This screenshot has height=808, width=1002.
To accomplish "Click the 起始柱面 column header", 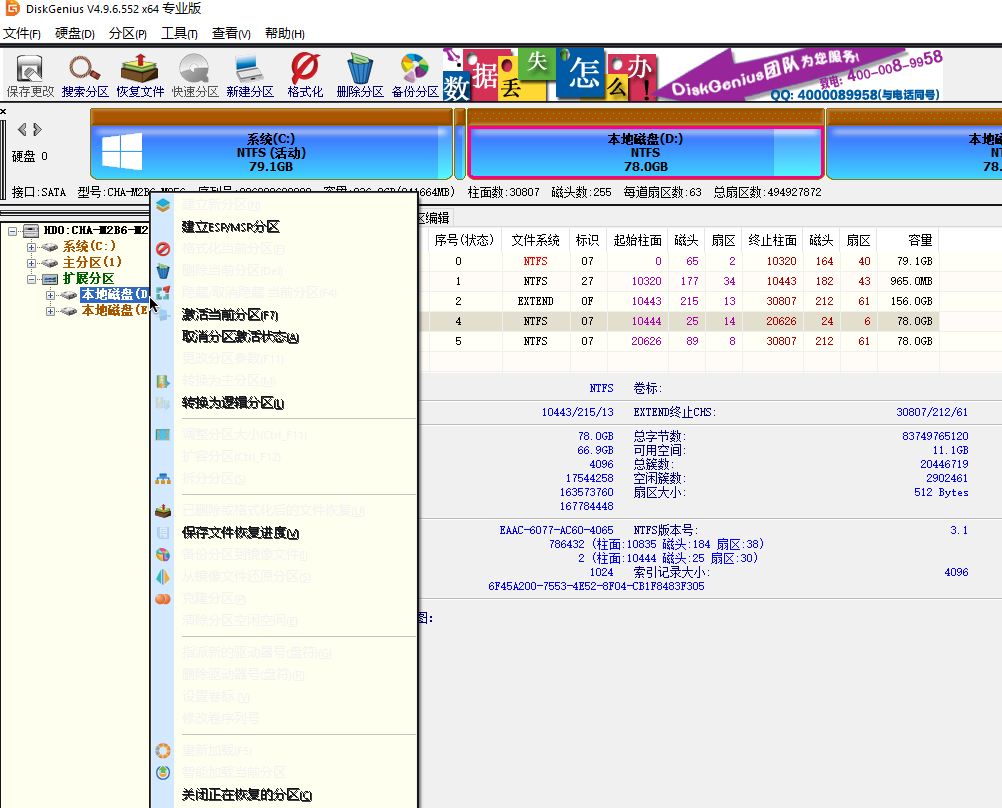I will point(637,240).
